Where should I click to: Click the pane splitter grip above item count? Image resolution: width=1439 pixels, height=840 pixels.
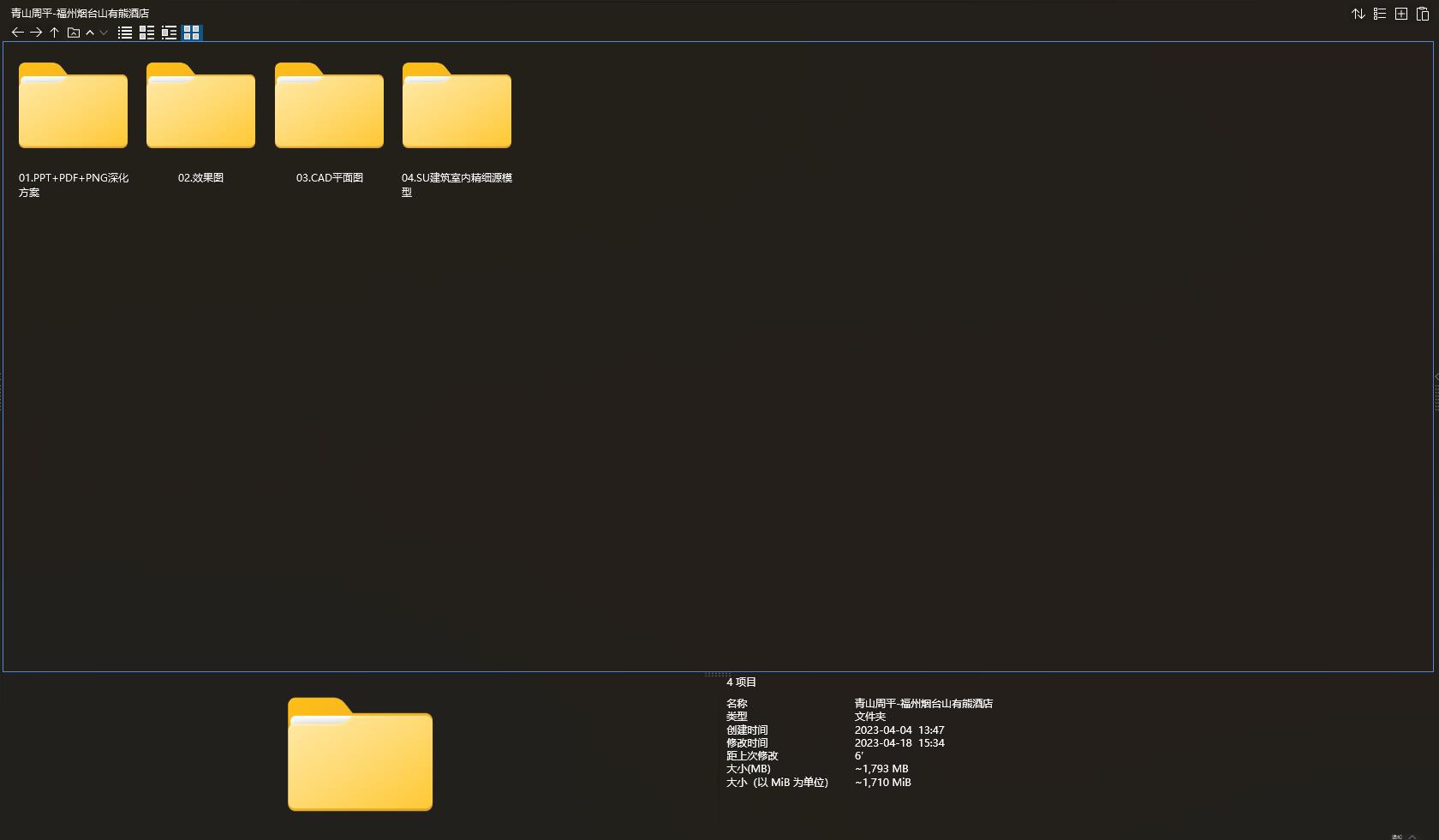pyautogui.click(x=718, y=675)
